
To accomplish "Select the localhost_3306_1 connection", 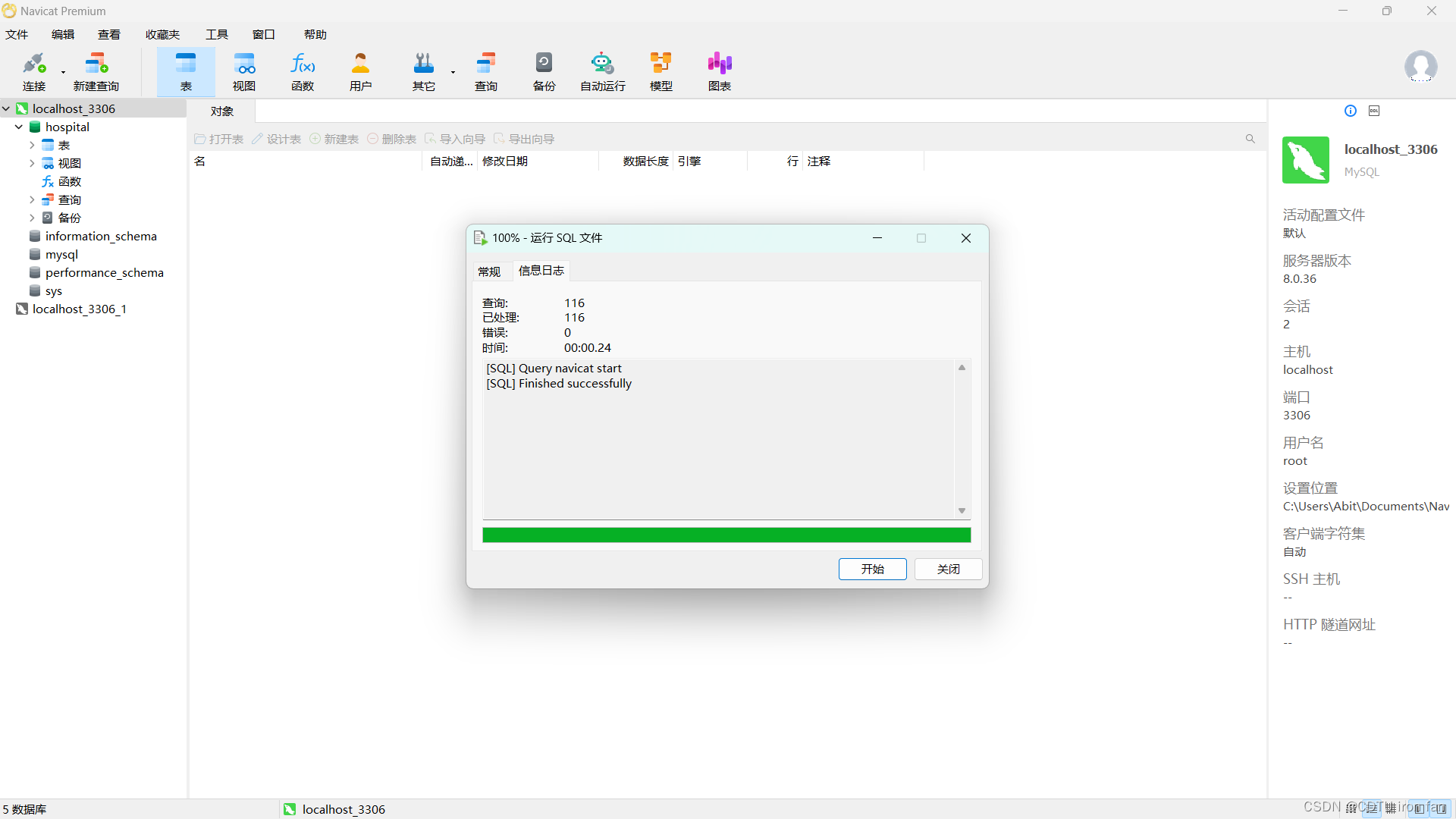I will click(x=79, y=309).
